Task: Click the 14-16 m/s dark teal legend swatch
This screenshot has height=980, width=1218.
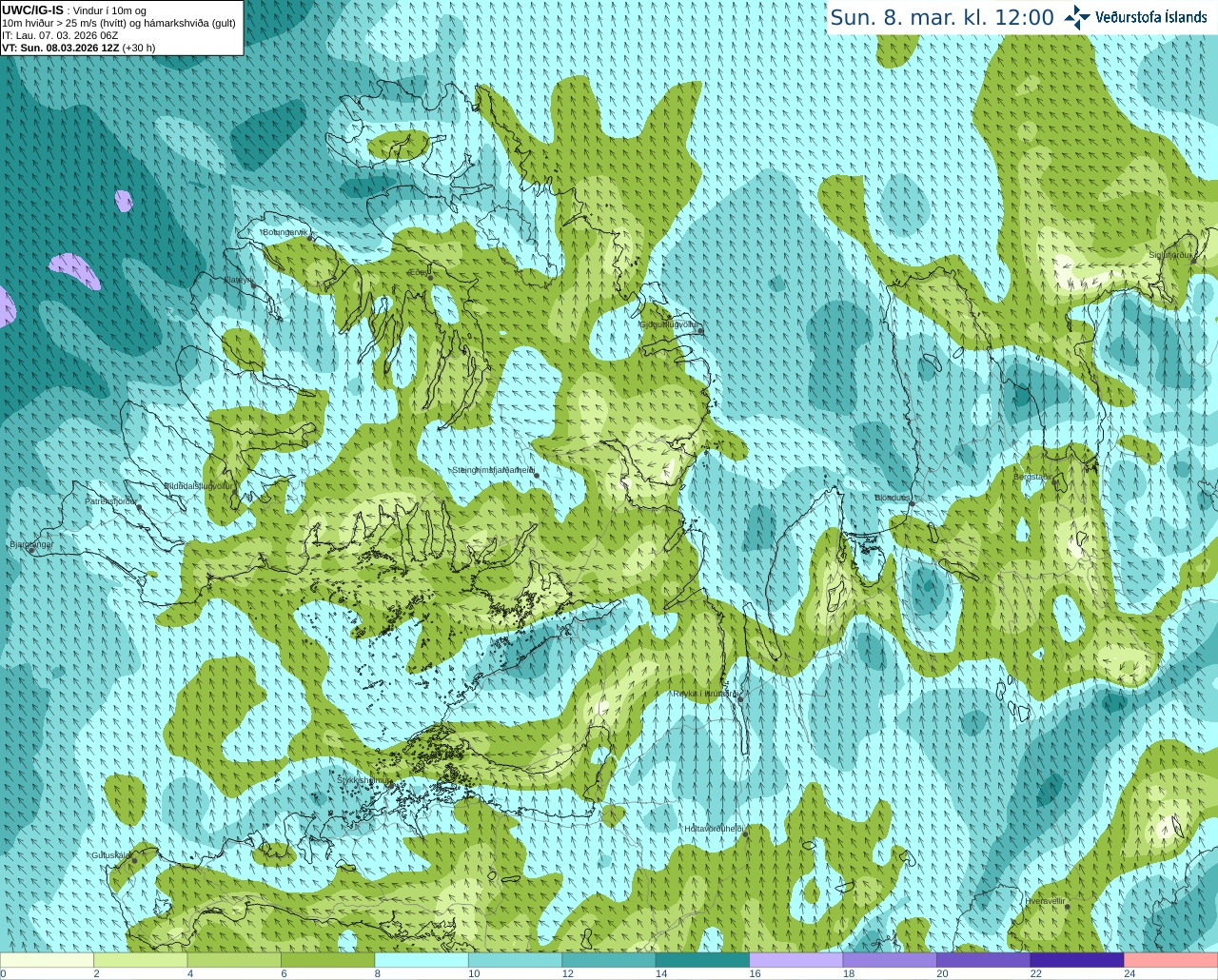Action: (x=703, y=960)
